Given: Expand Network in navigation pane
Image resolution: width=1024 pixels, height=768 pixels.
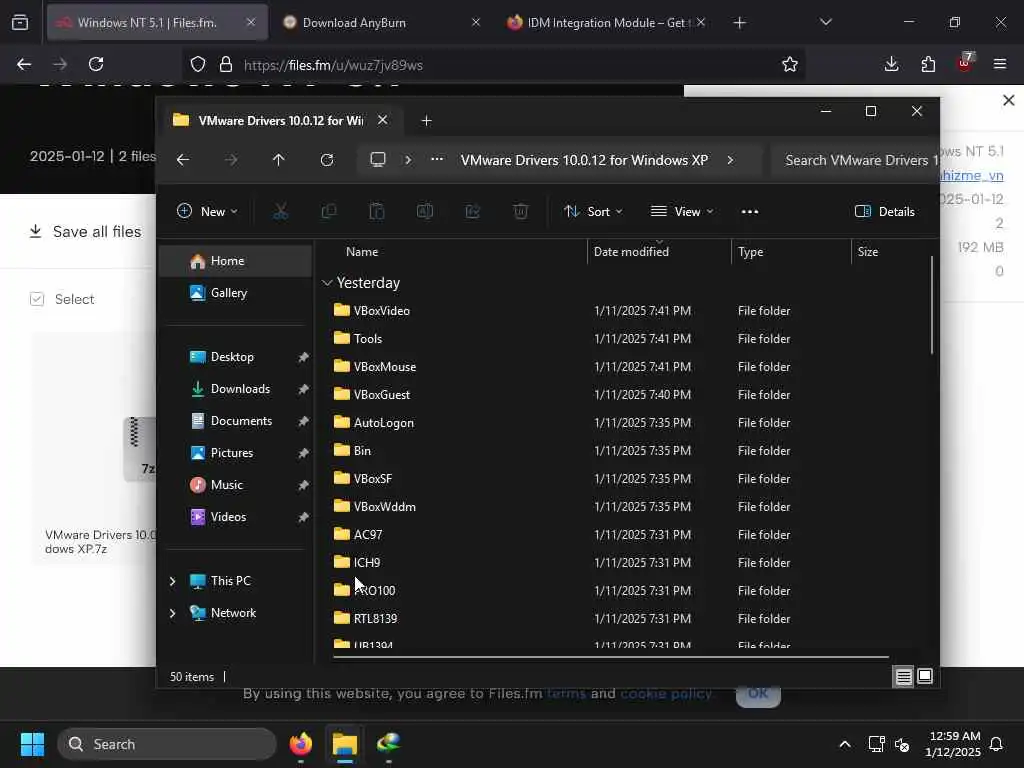Looking at the screenshot, I should pos(172,613).
